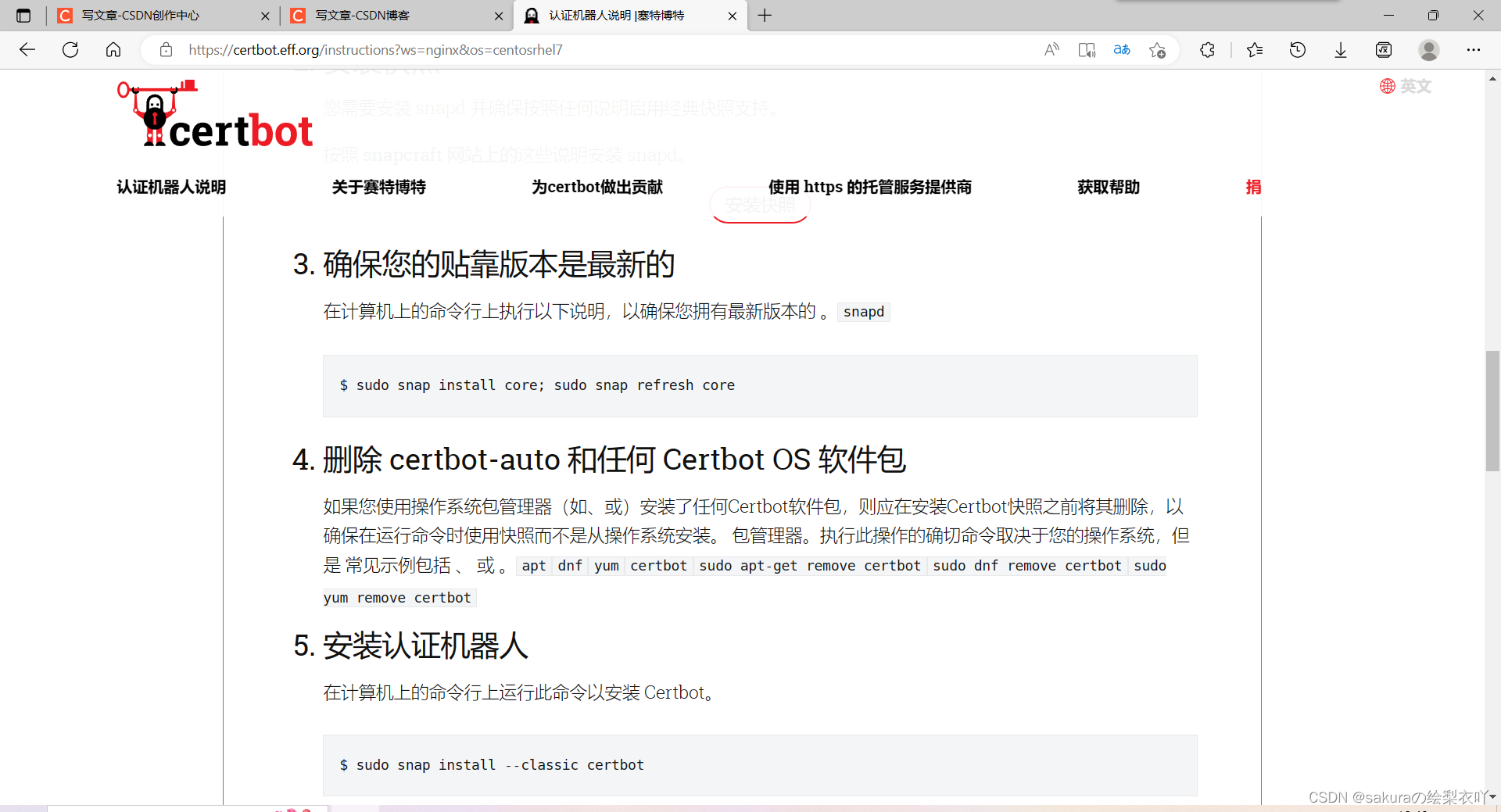Screen dimensions: 1501x812
Task: Open 使用 https 的托管服务提供商 link
Action: [870, 187]
